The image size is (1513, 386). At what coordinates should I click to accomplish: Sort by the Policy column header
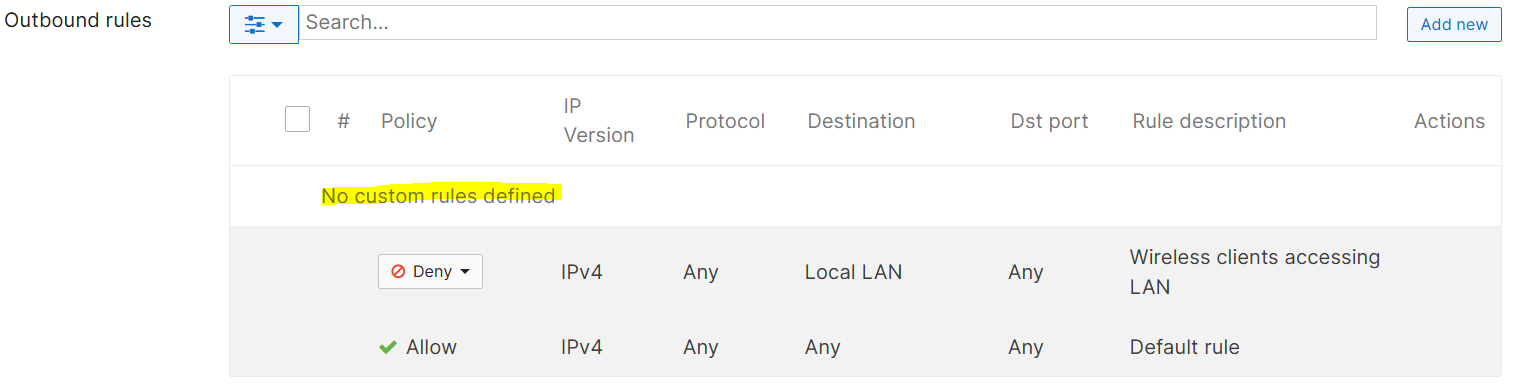(x=409, y=121)
